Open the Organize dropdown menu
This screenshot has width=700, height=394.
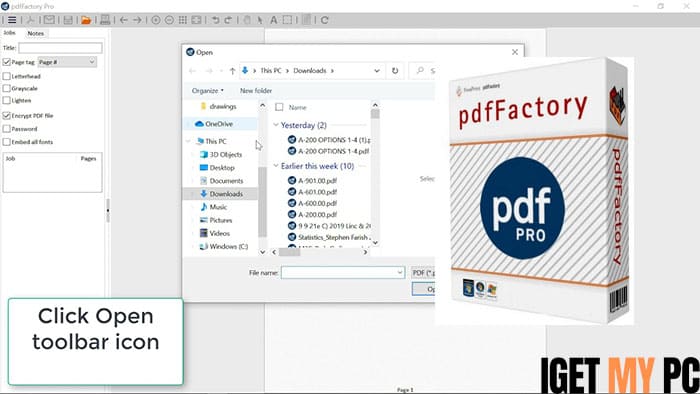[x=208, y=91]
